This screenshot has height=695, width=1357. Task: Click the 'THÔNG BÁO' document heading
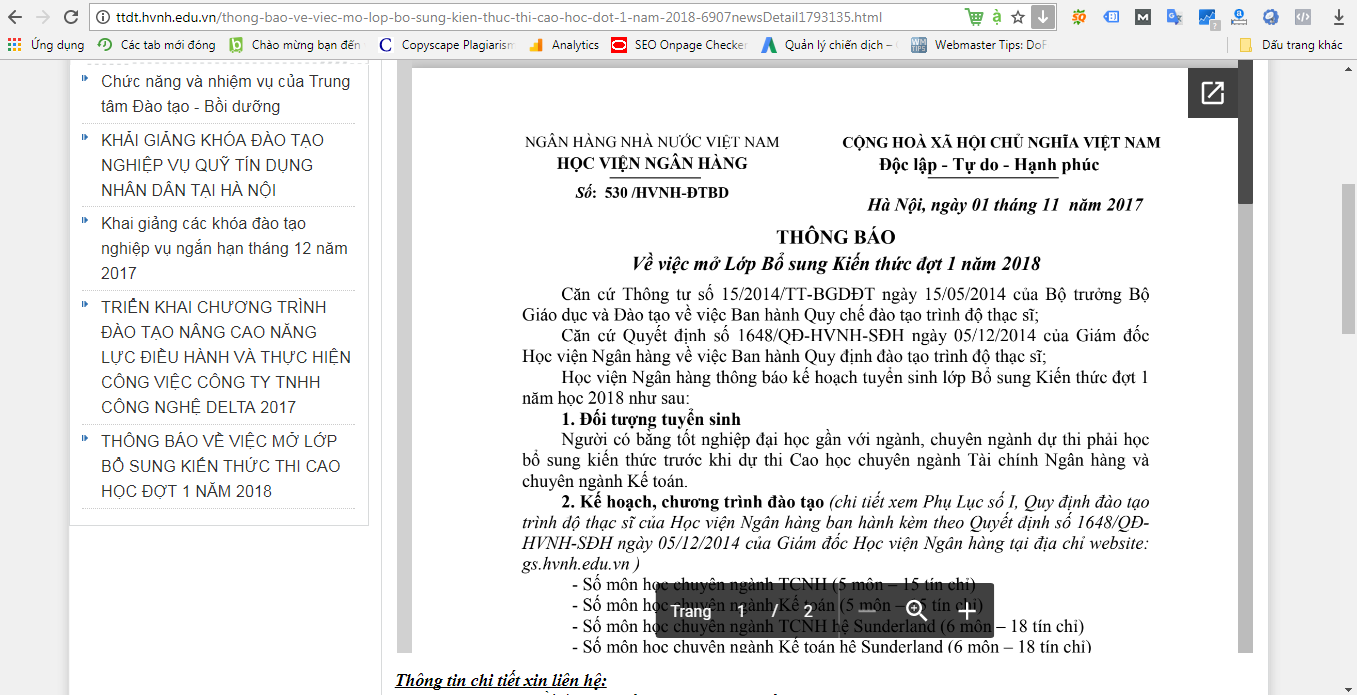836,237
